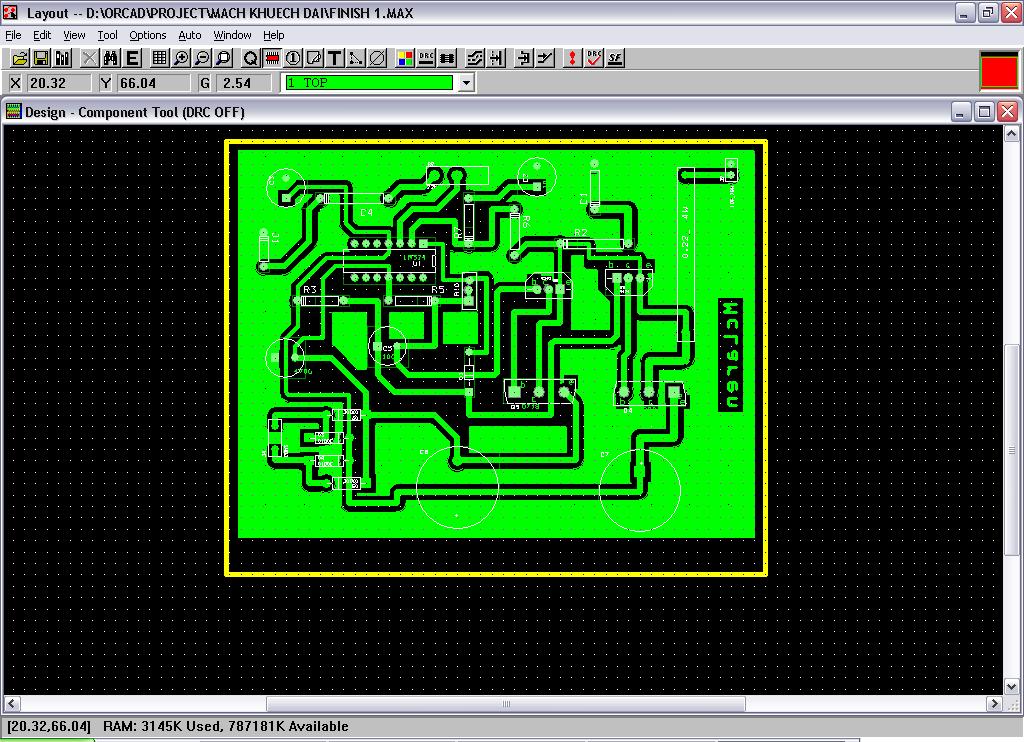
Task: Select Add/Edit Route mode icon
Action: (545, 59)
